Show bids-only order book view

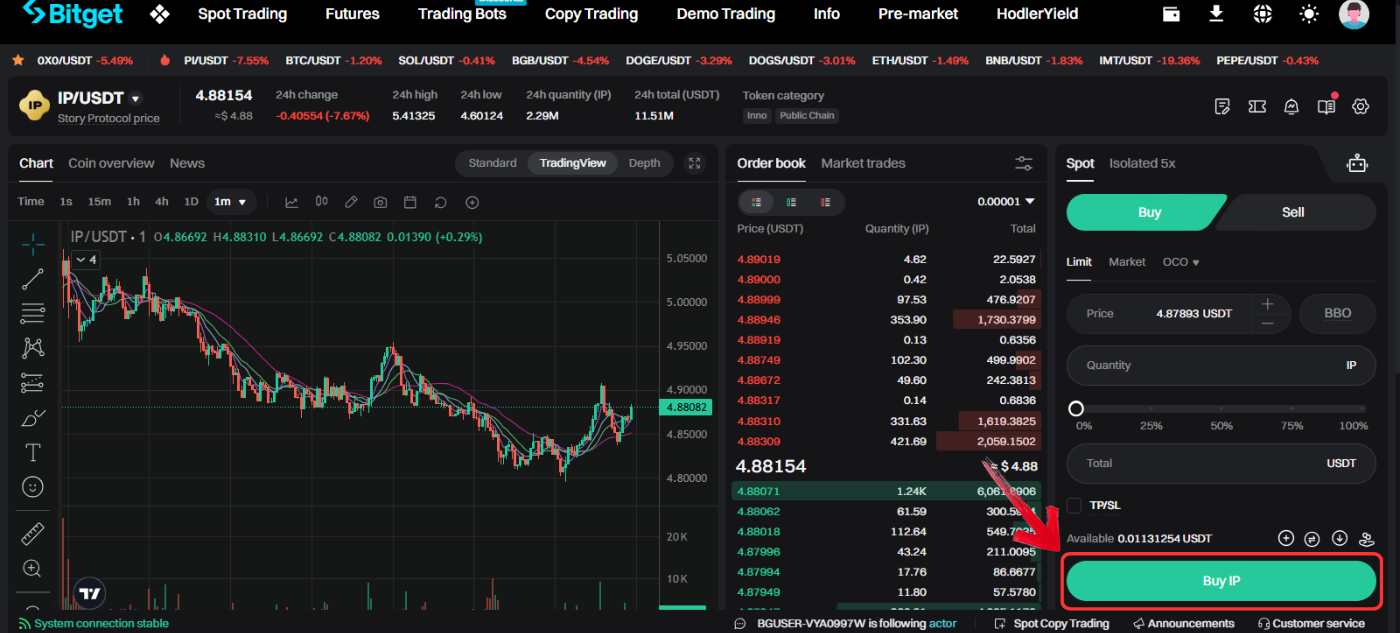(x=791, y=202)
